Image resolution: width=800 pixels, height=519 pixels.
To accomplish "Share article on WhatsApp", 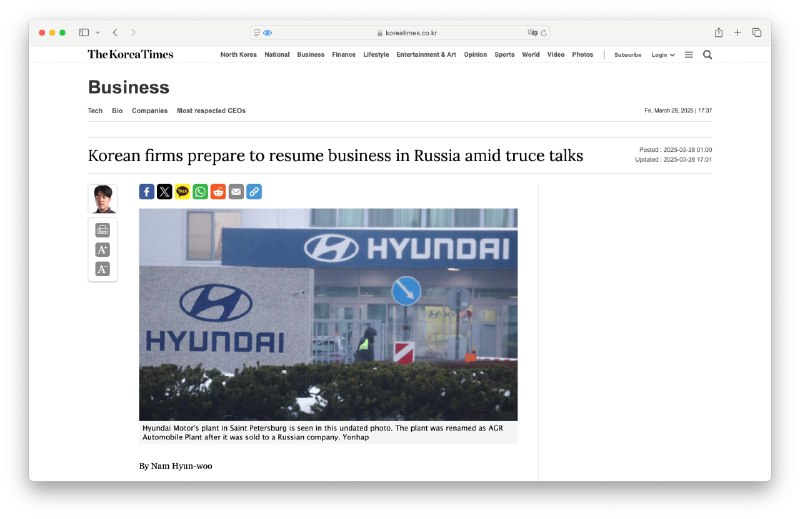I will pyautogui.click(x=200, y=192).
